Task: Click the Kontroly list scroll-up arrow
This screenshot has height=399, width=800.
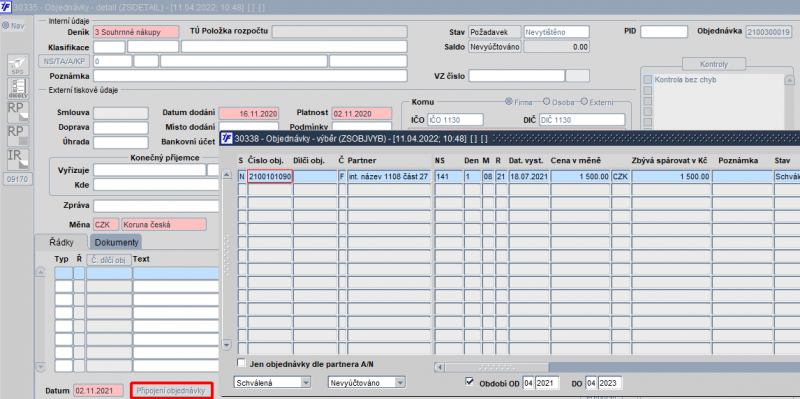Action: pyautogui.click(x=789, y=80)
